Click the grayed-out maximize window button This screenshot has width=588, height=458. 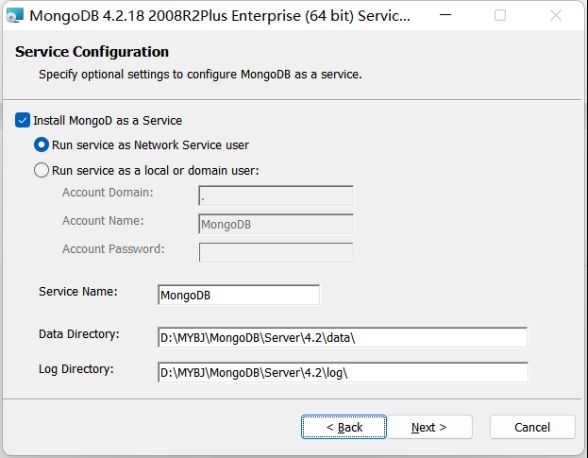click(x=500, y=15)
